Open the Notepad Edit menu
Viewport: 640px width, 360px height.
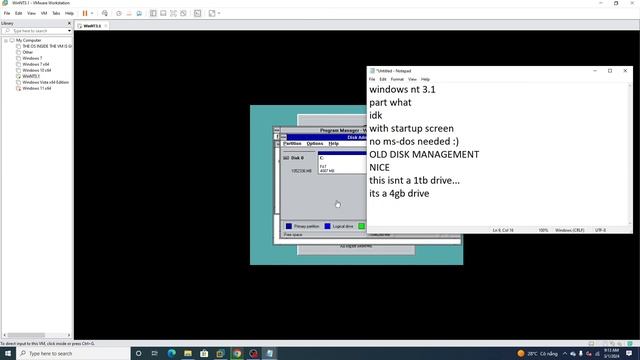[x=383, y=79]
